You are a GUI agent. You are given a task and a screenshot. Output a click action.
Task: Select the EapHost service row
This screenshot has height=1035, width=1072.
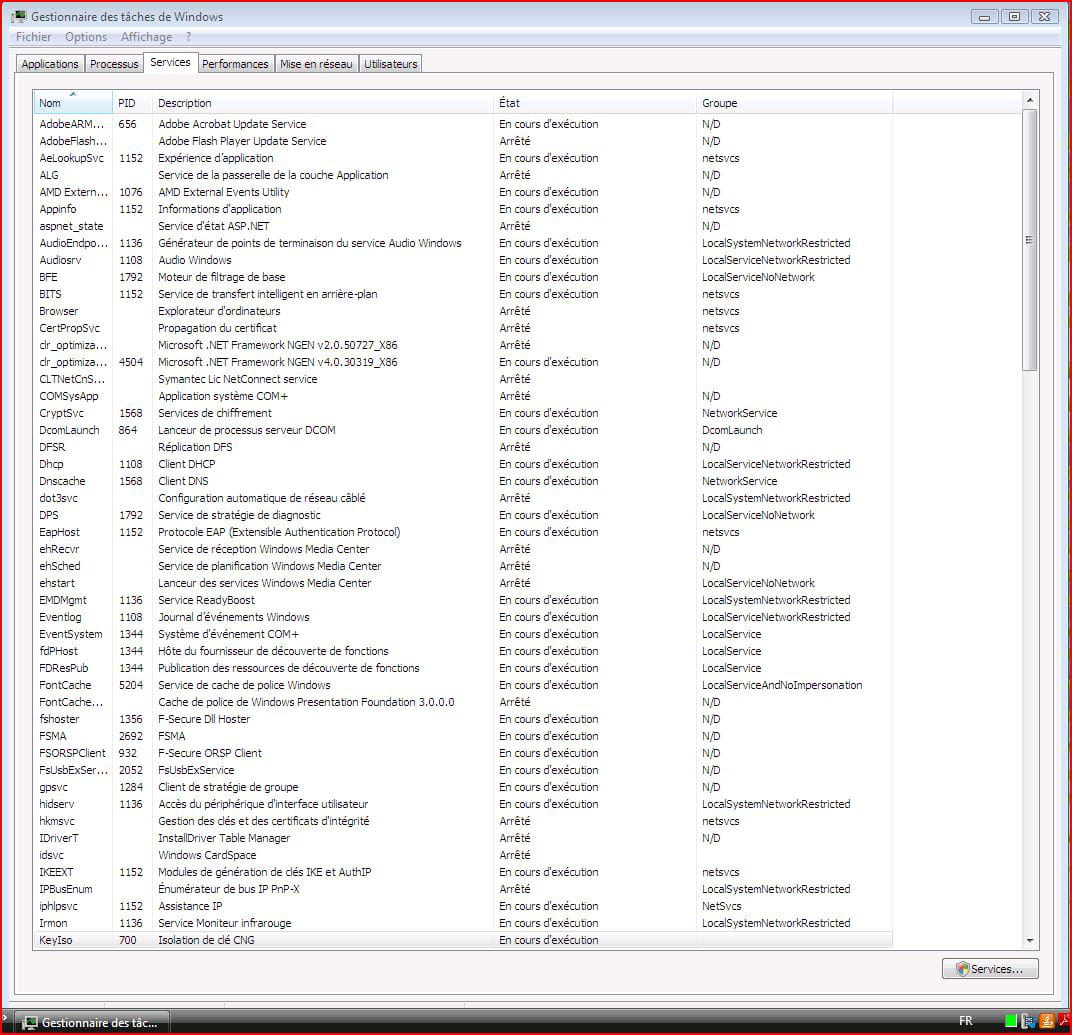462,532
